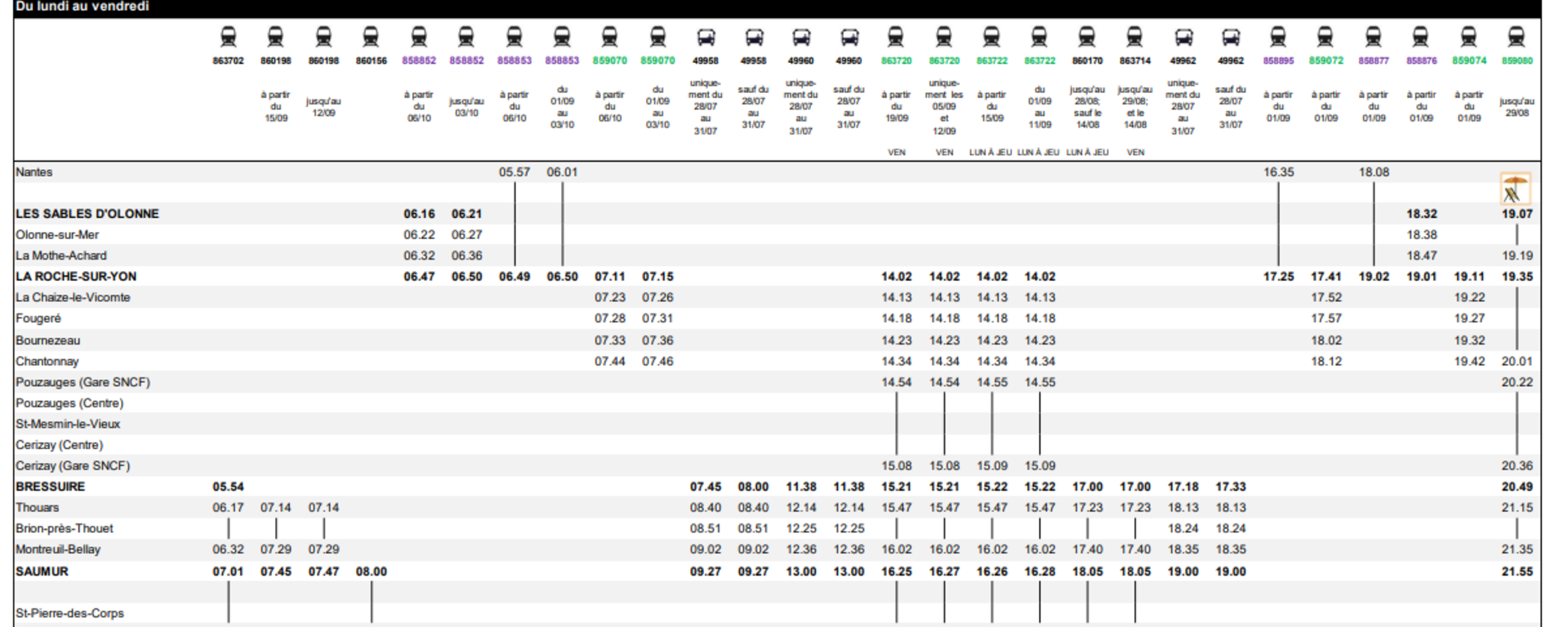The image size is (1568, 627).
Task: Click the 21.55 Saumur arrival time
Action: (x=1517, y=571)
